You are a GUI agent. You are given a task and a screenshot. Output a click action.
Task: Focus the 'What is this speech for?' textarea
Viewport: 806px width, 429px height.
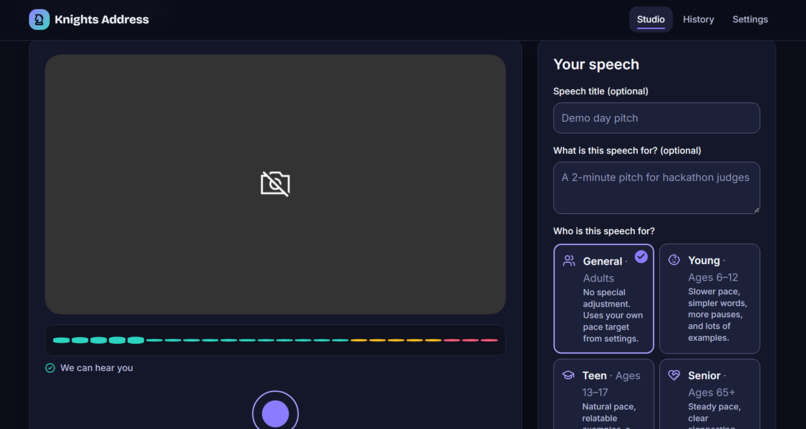tap(656, 188)
